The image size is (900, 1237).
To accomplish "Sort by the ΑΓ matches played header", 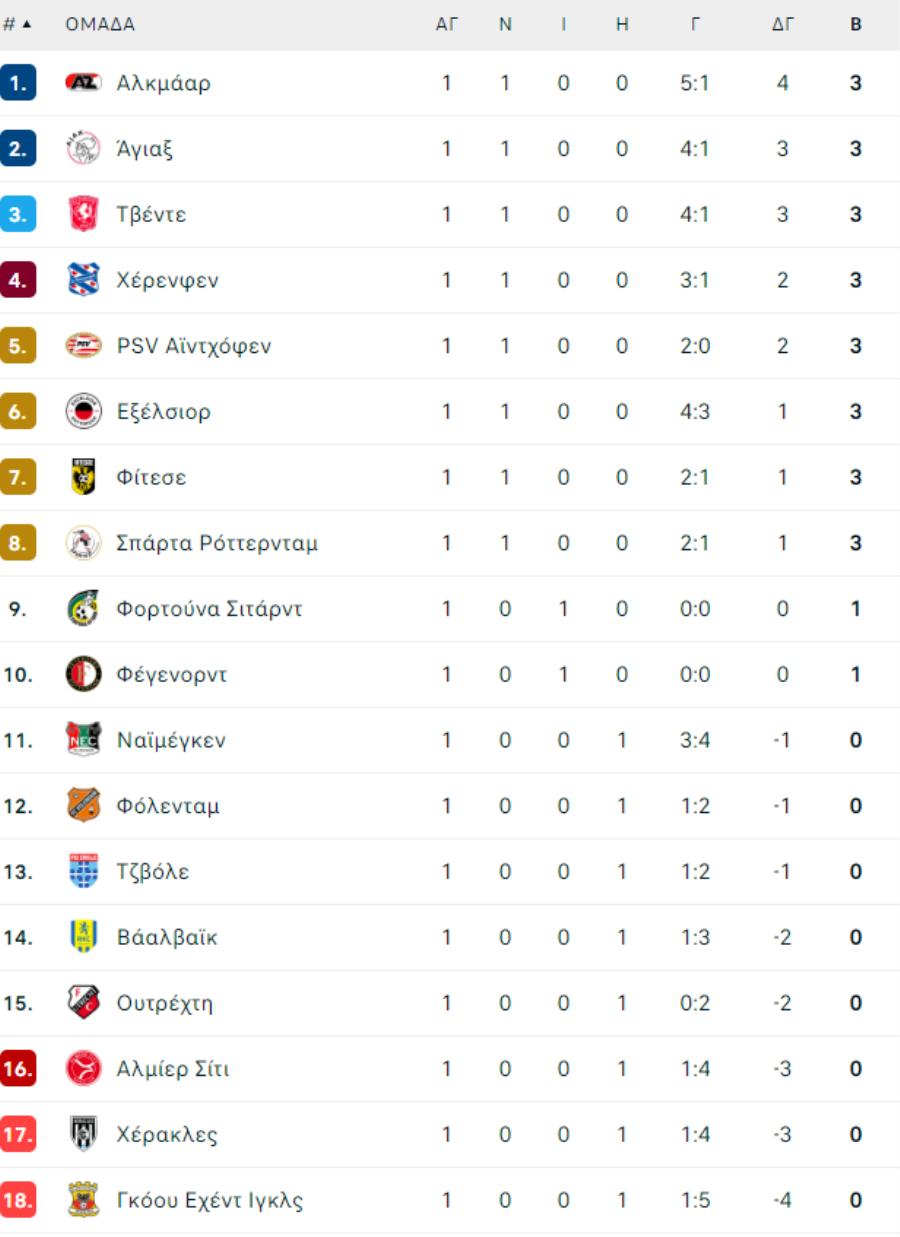I will pyautogui.click(x=446, y=24).
